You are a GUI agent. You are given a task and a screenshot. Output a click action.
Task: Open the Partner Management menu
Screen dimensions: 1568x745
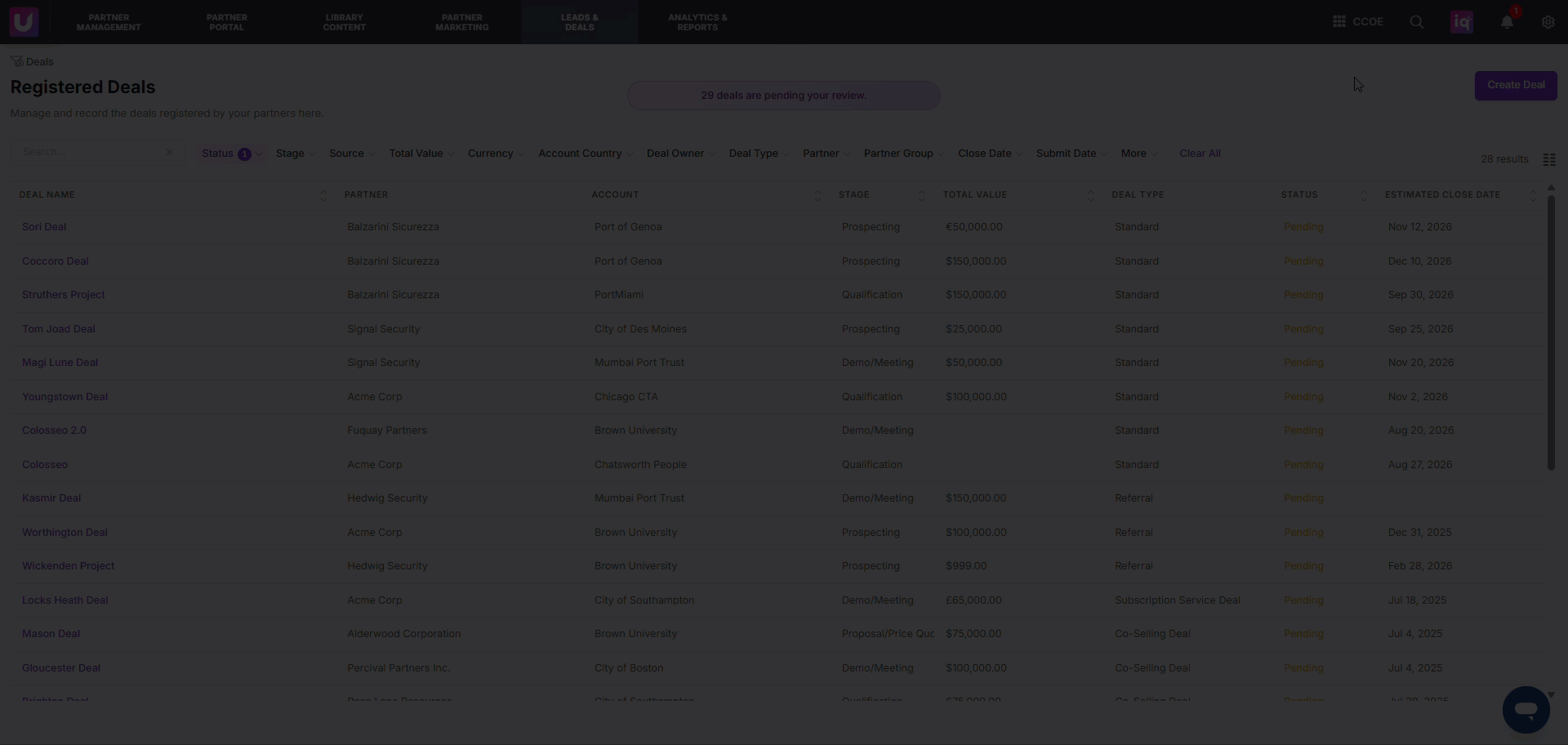(x=109, y=22)
